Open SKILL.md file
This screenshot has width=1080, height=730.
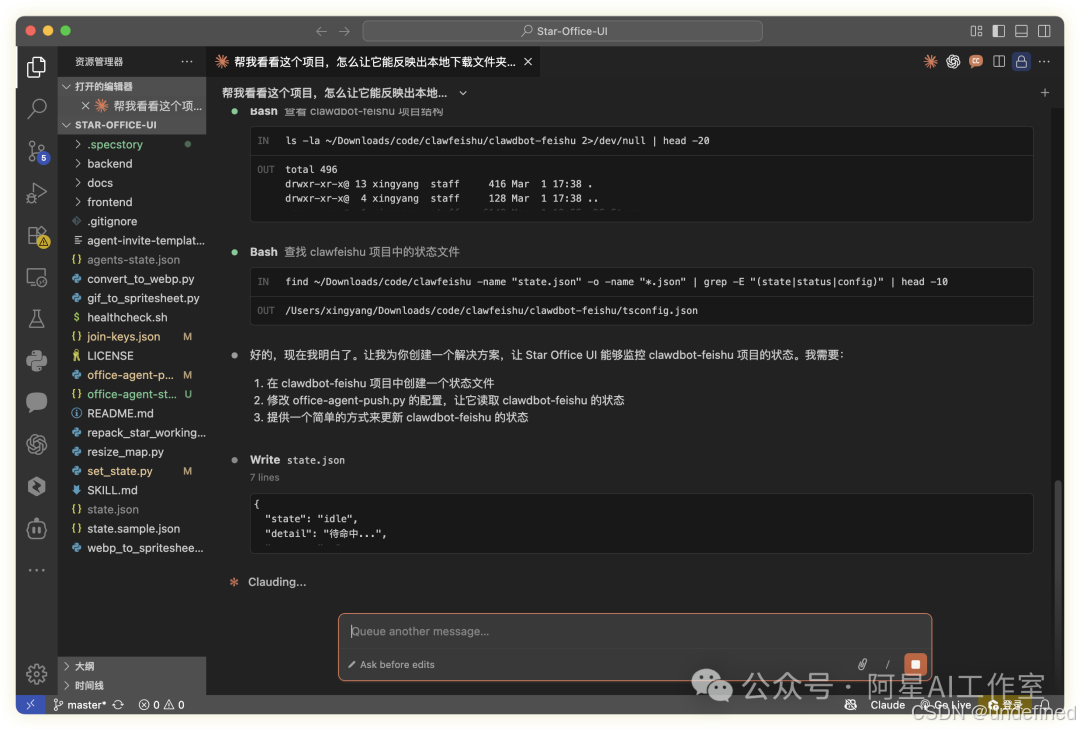(132, 490)
